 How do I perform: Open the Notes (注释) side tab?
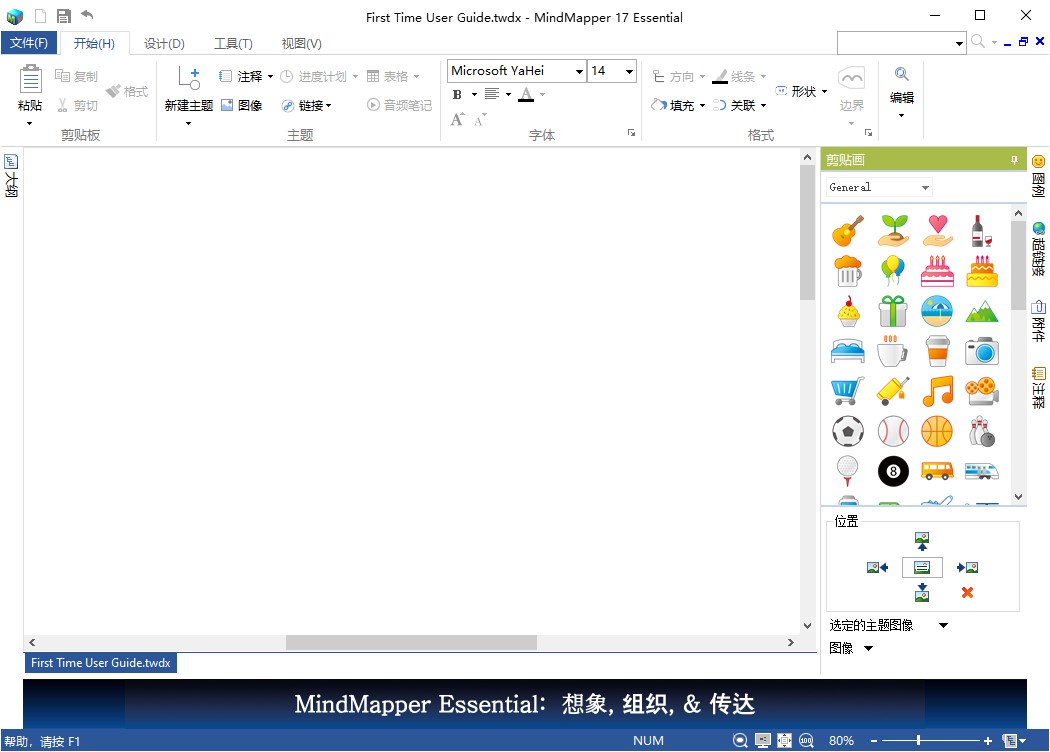[1038, 388]
